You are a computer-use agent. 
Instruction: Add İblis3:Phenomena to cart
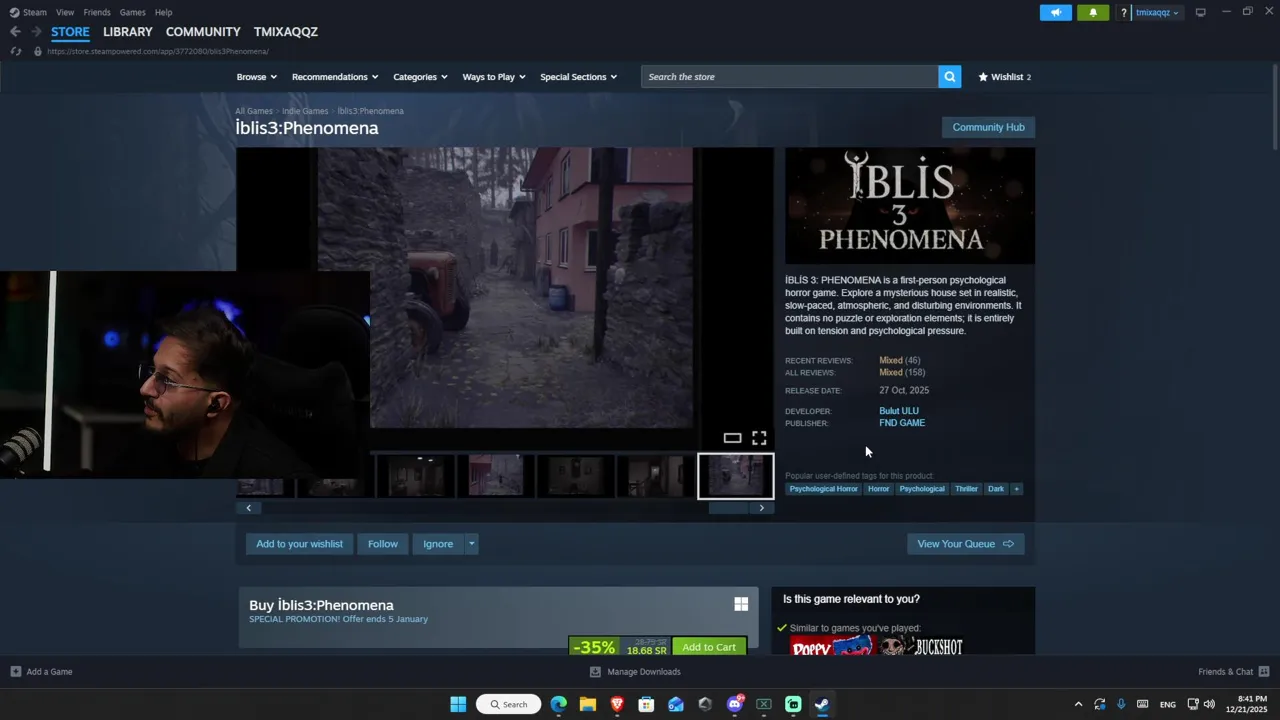click(x=709, y=646)
